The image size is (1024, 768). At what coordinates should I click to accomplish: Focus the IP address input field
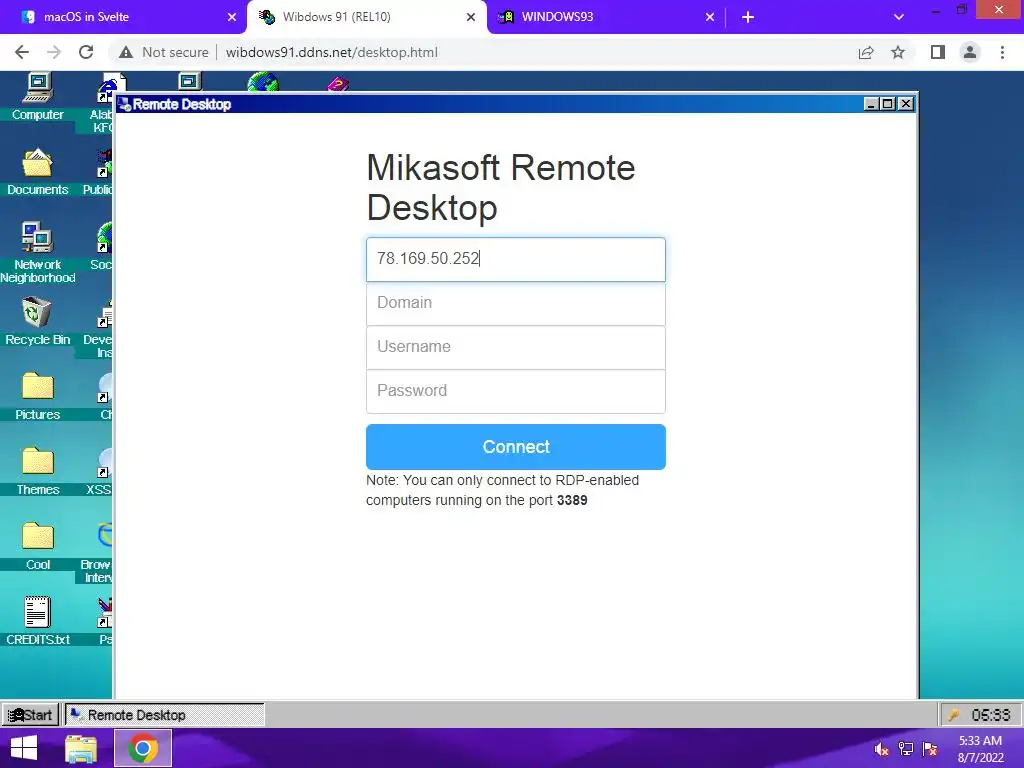(516, 259)
